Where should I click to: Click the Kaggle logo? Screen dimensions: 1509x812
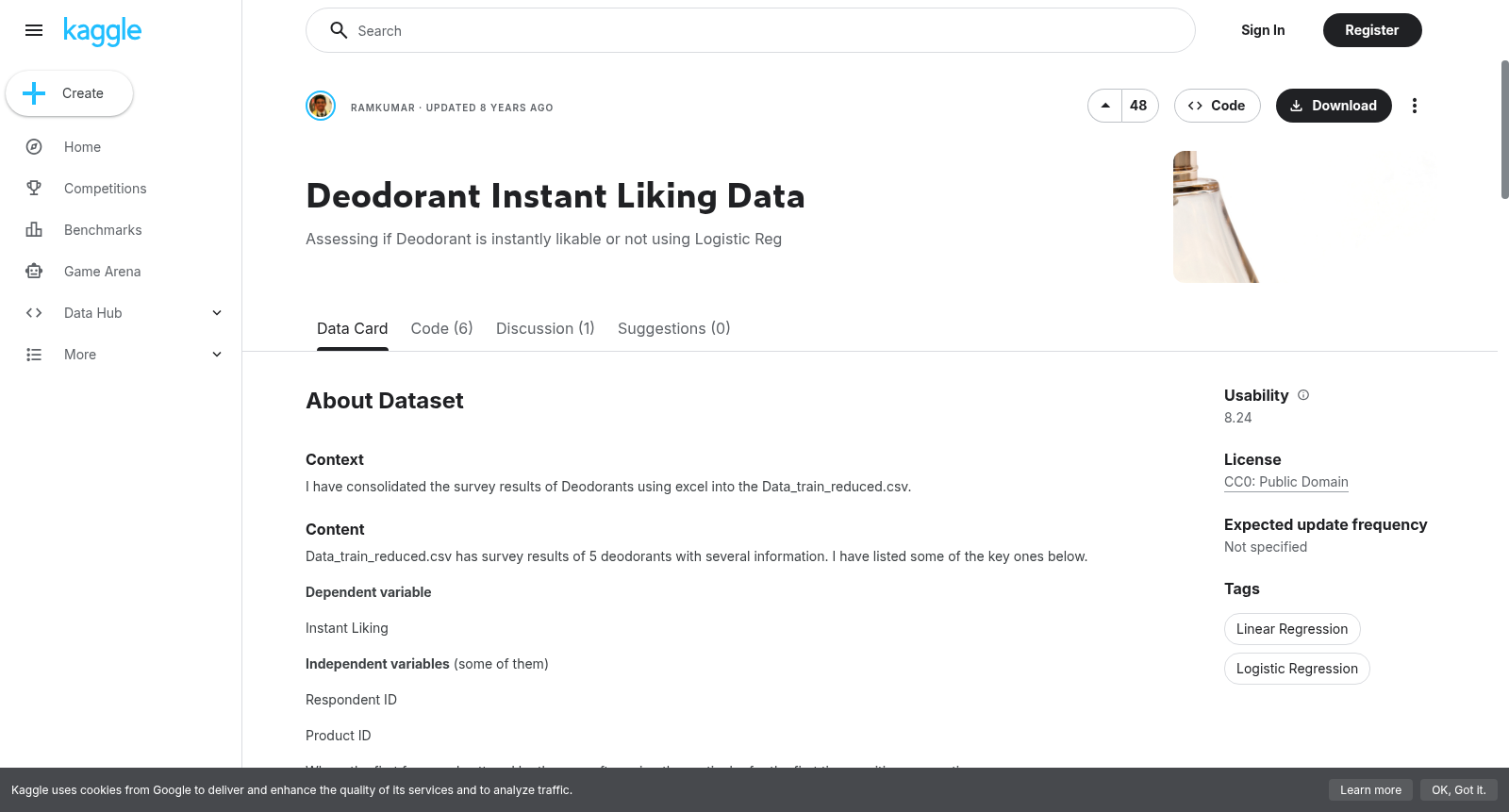(x=102, y=31)
